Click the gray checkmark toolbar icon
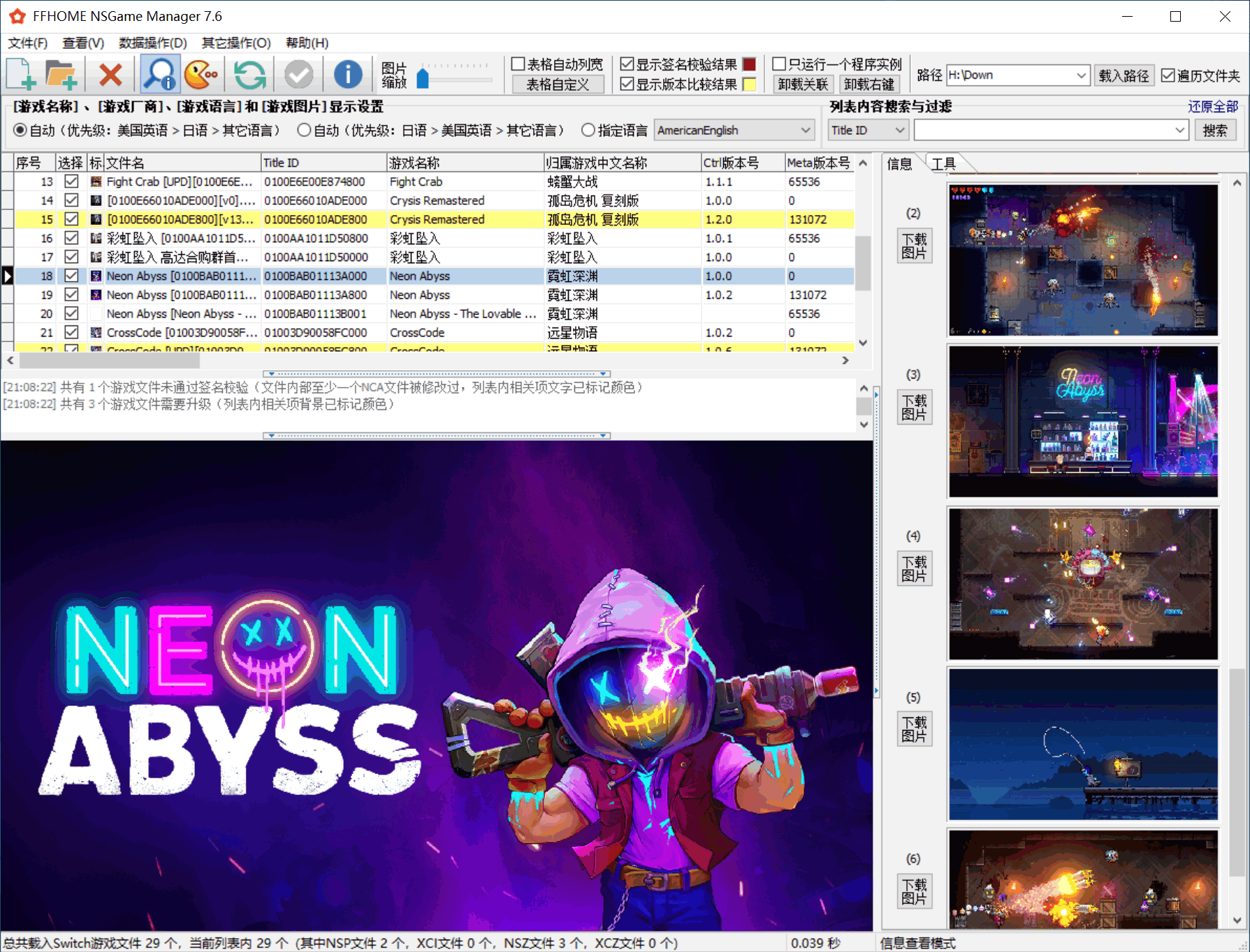1250x952 pixels. pyautogui.click(x=298, y=74)
